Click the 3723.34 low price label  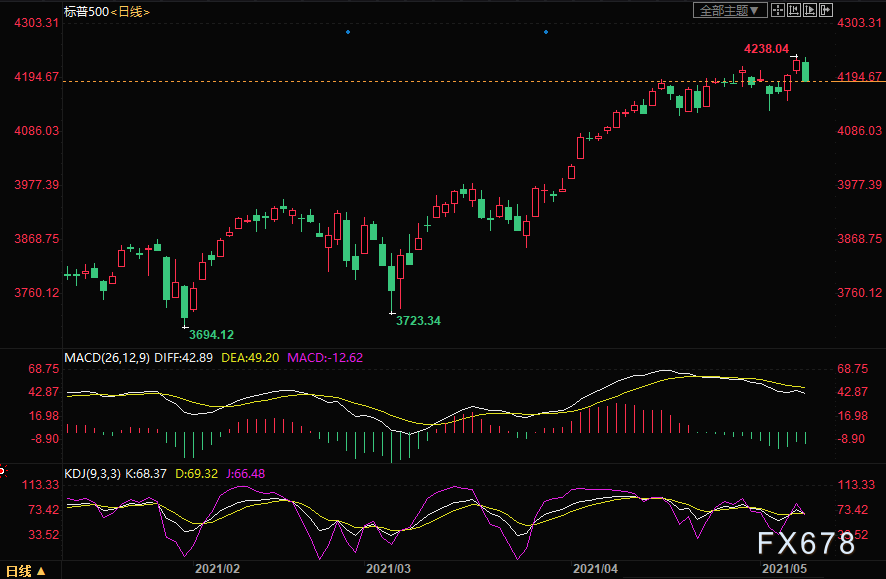[x=418, y=321]
